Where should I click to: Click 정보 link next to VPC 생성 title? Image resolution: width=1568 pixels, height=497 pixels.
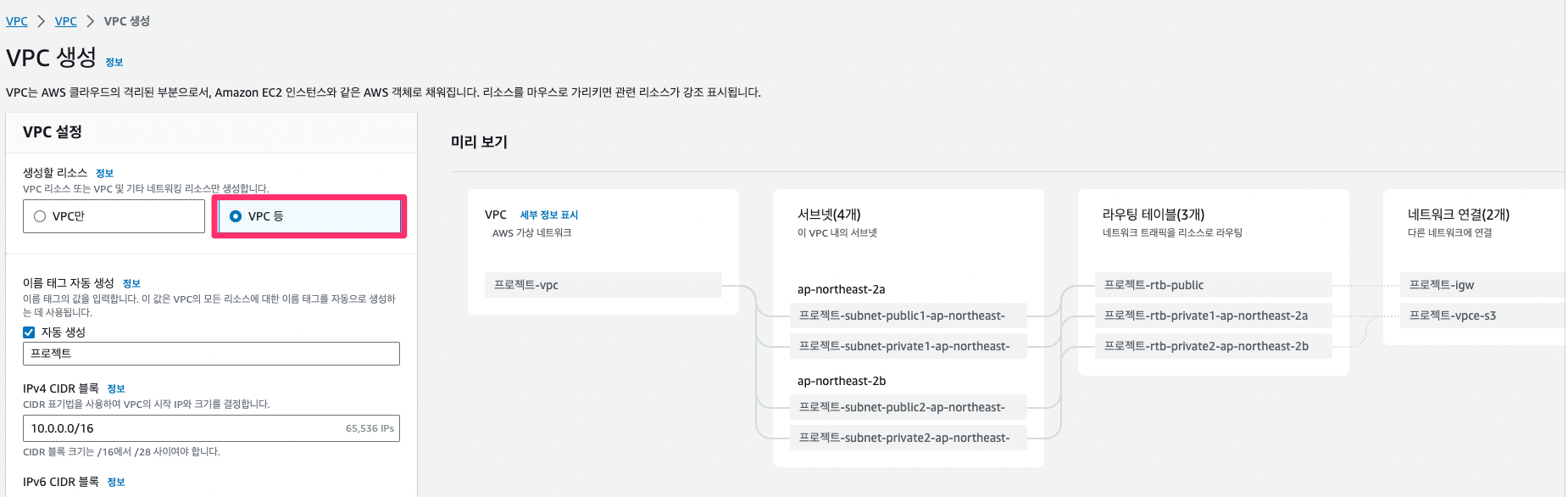[114, 62]
